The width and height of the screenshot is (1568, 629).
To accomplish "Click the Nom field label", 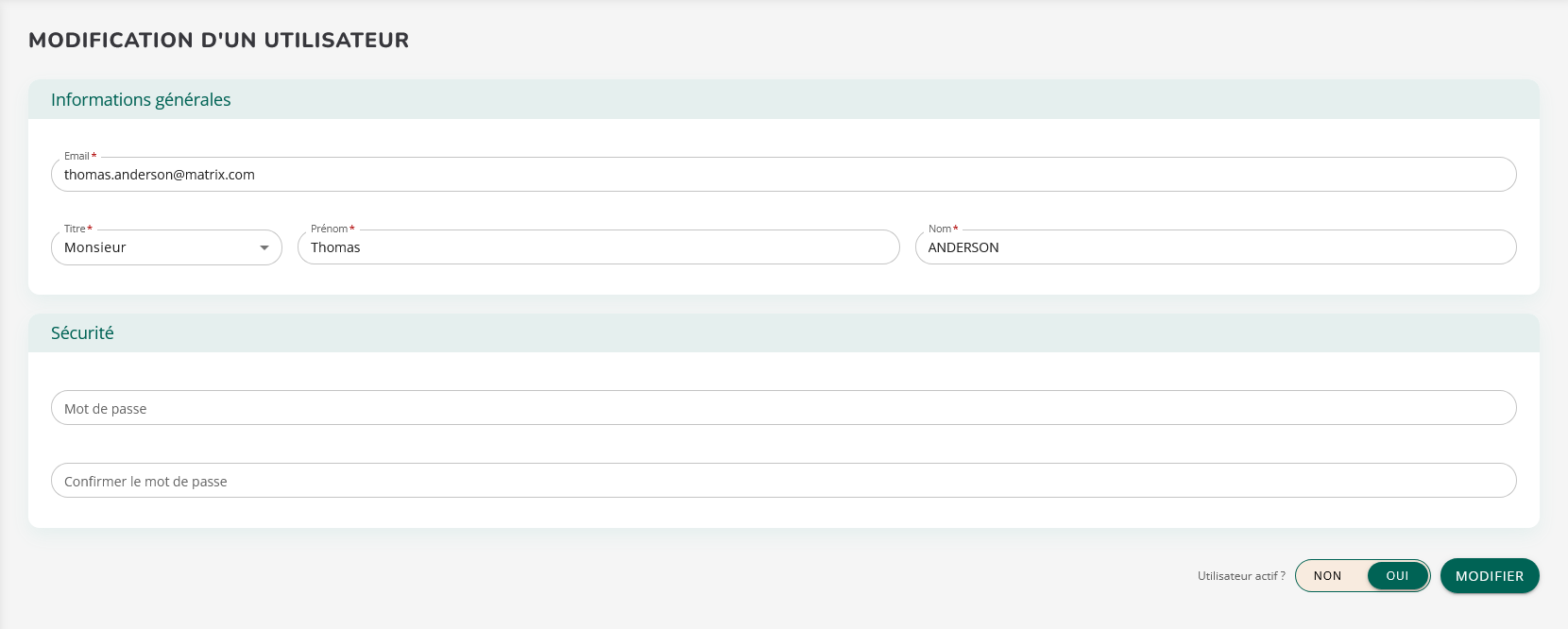I will click(x=939, y=229).
